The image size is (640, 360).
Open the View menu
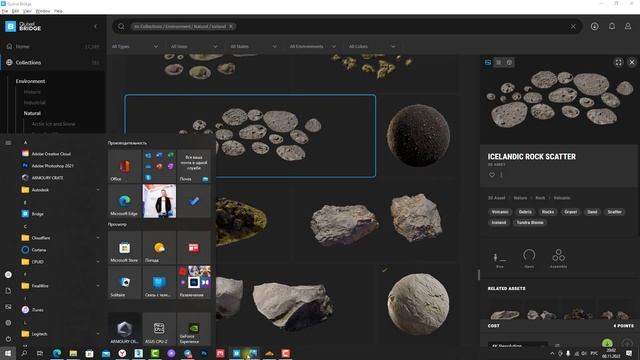coord(27,11)
